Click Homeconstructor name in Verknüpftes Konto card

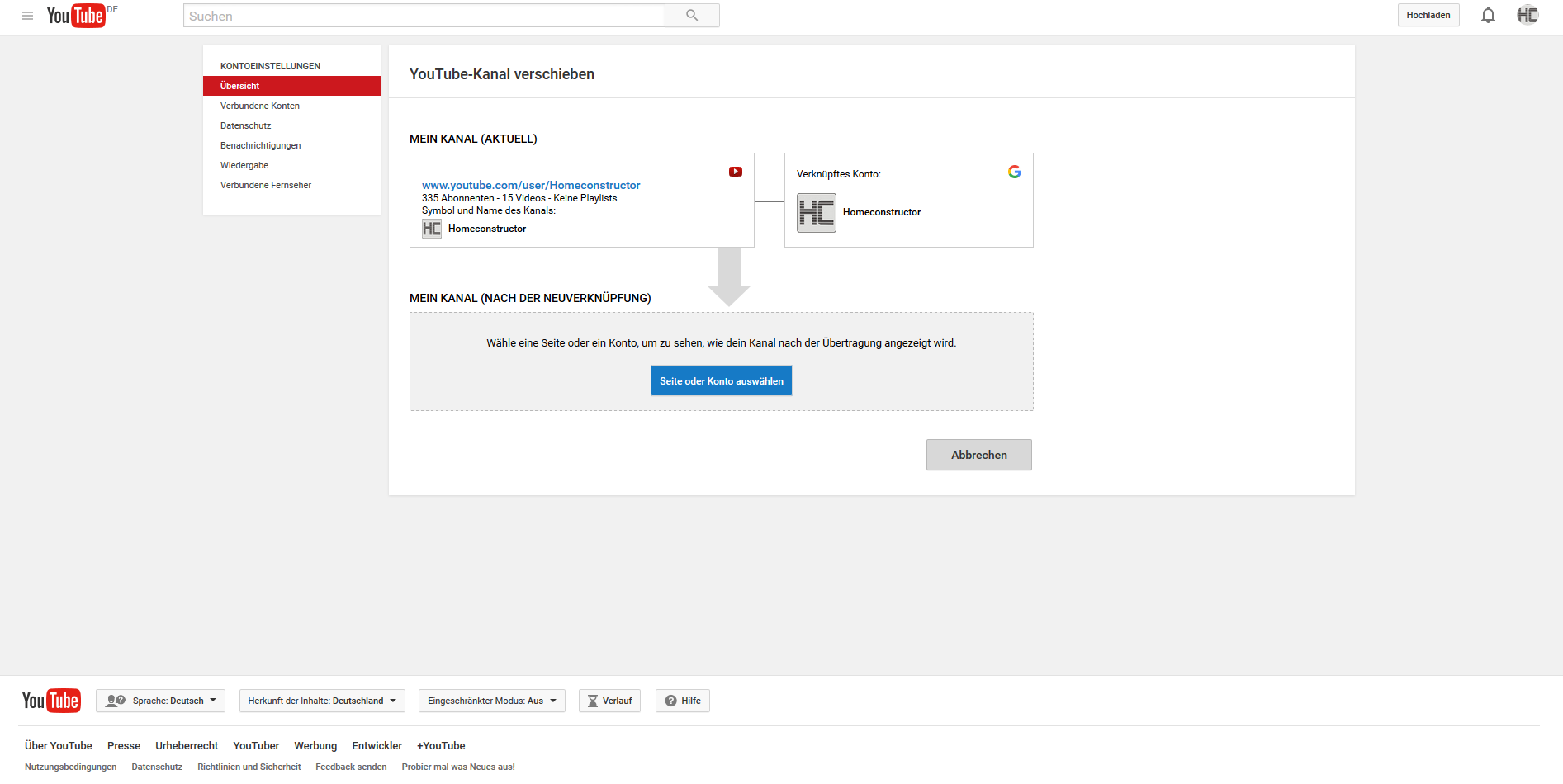point(882,212)
